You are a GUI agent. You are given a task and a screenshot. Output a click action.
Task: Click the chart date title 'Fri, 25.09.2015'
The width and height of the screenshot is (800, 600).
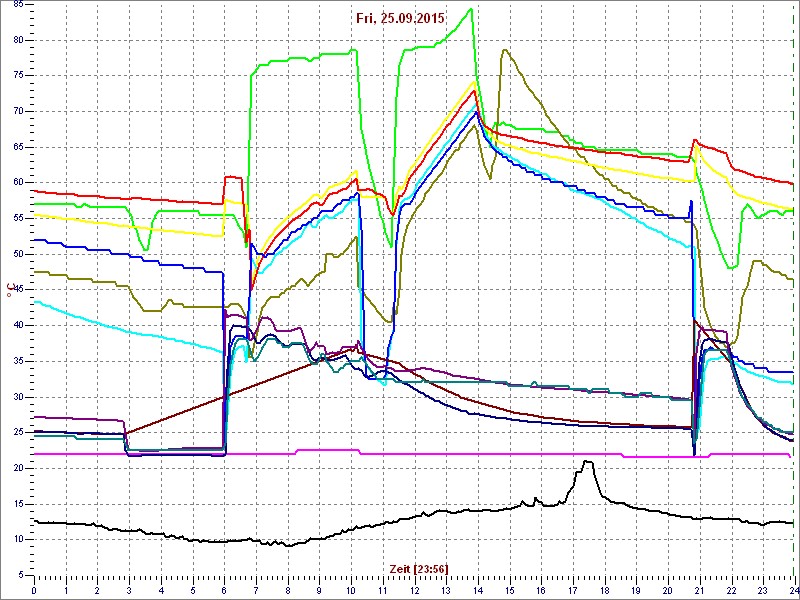[401, 19]
